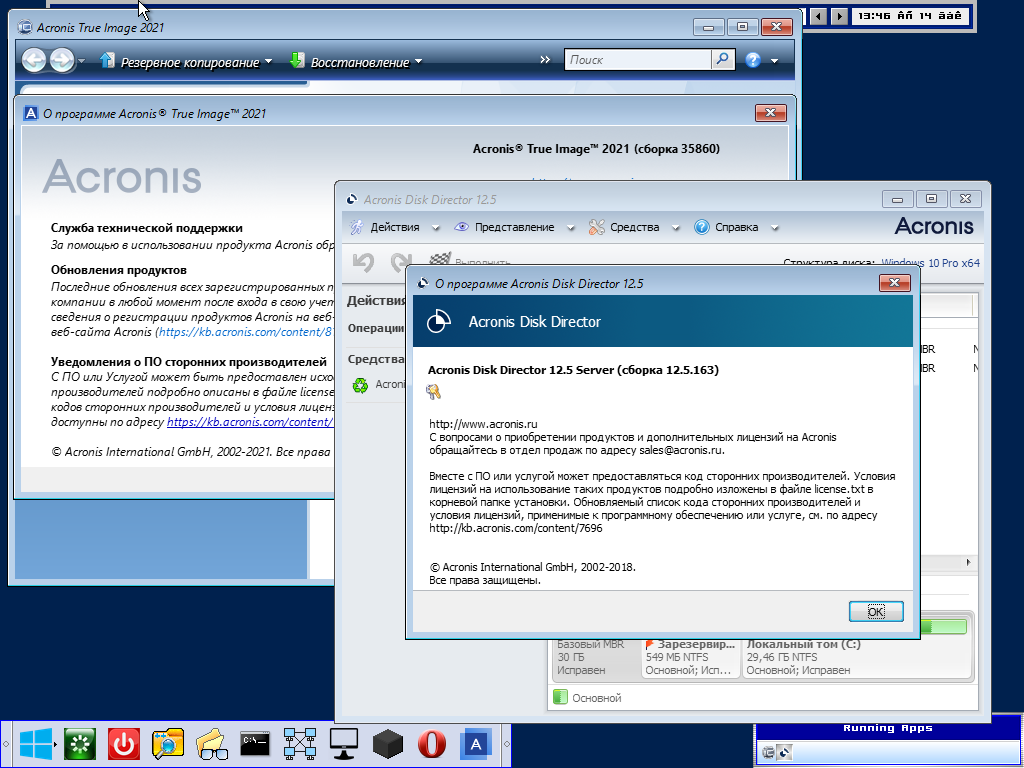Click the back arrow in True Image
1024x768 pixels.
(34, 61)
